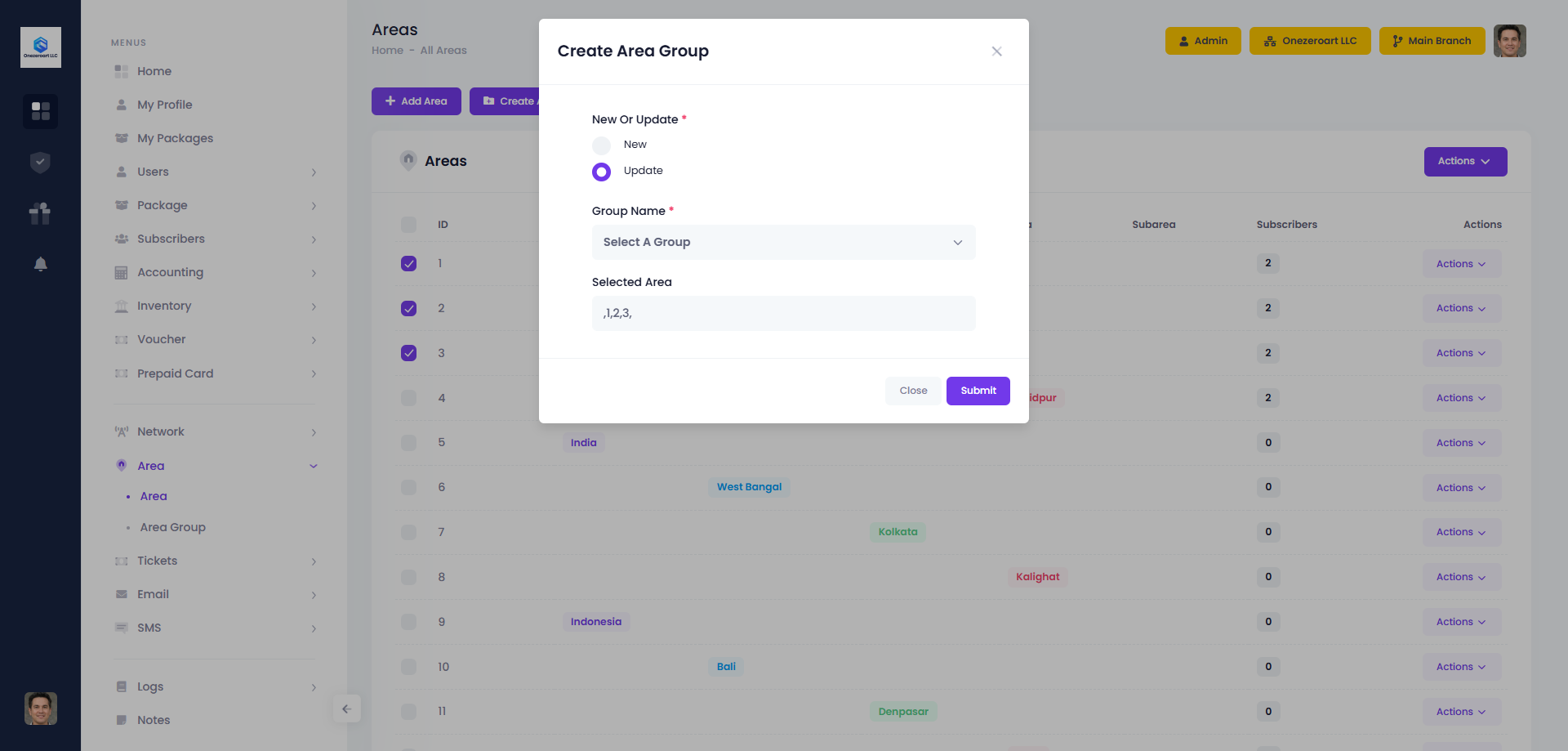Screen dimensions: 1568x751
Task: Expand the Subscribers menu chevron
Action: click(314, 239)
